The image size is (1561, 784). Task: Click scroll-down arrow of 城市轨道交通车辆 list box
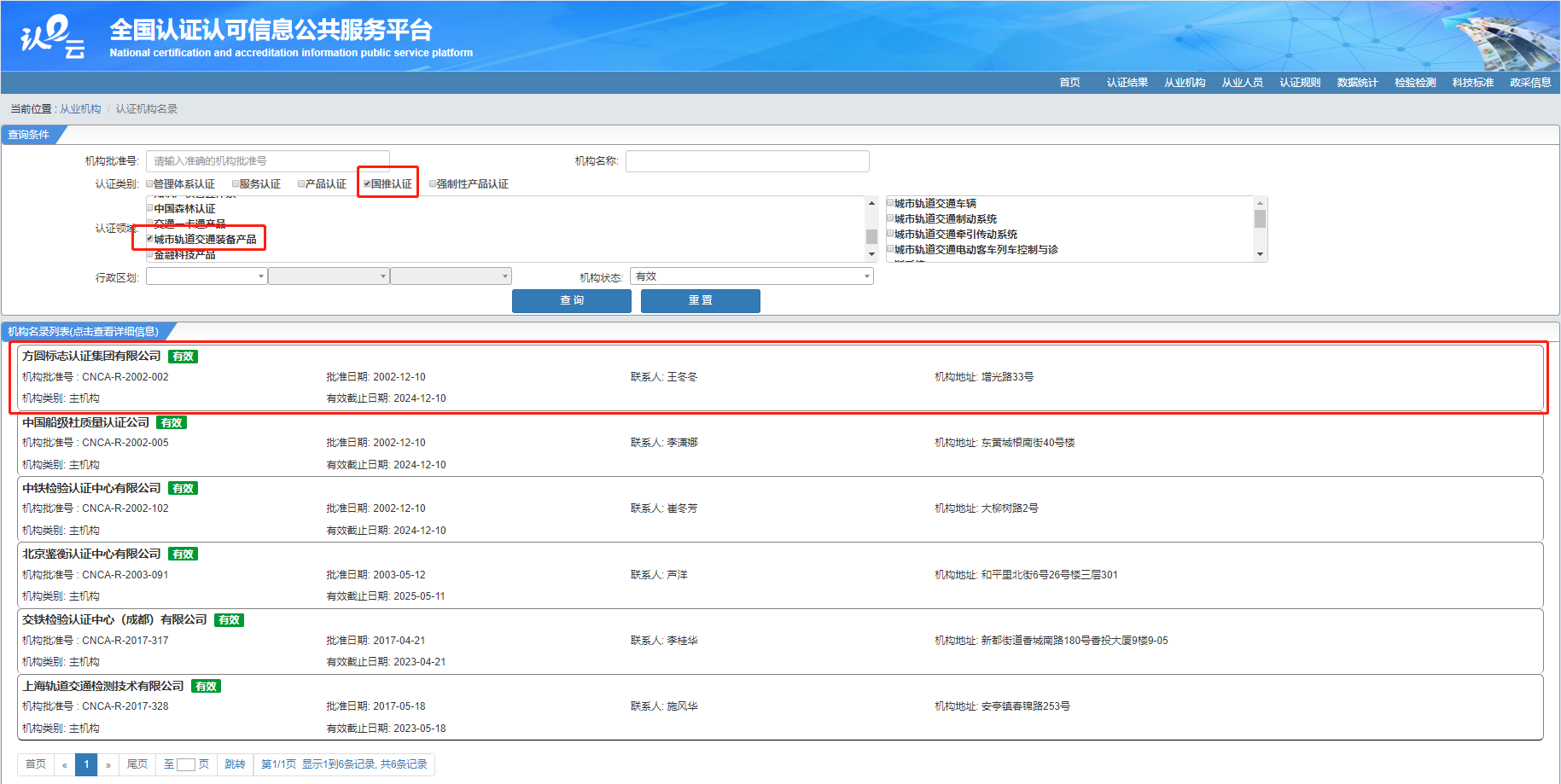[x=1260, y=254]
